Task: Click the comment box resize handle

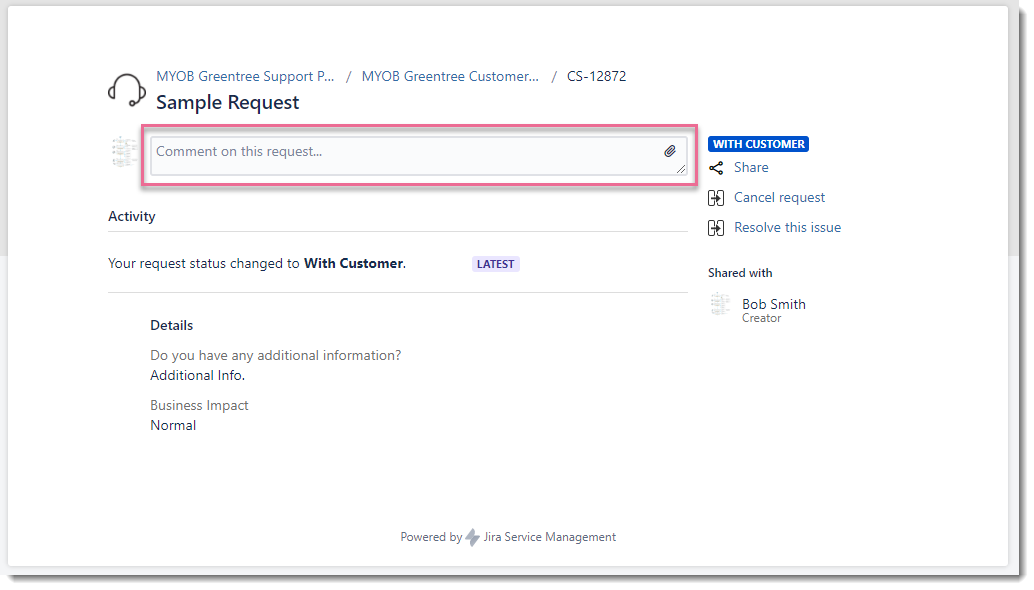Action: (681, 169)
